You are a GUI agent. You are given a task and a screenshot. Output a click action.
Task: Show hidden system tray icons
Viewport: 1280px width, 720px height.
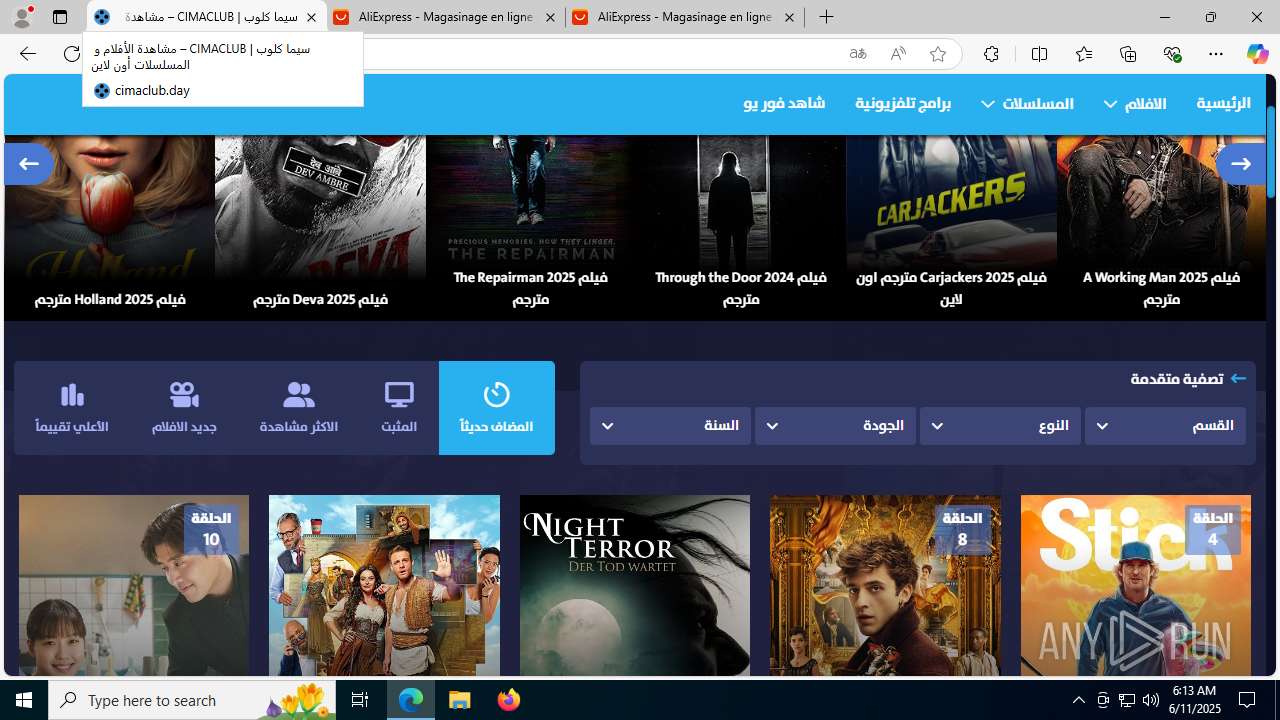click(1078, 700)
